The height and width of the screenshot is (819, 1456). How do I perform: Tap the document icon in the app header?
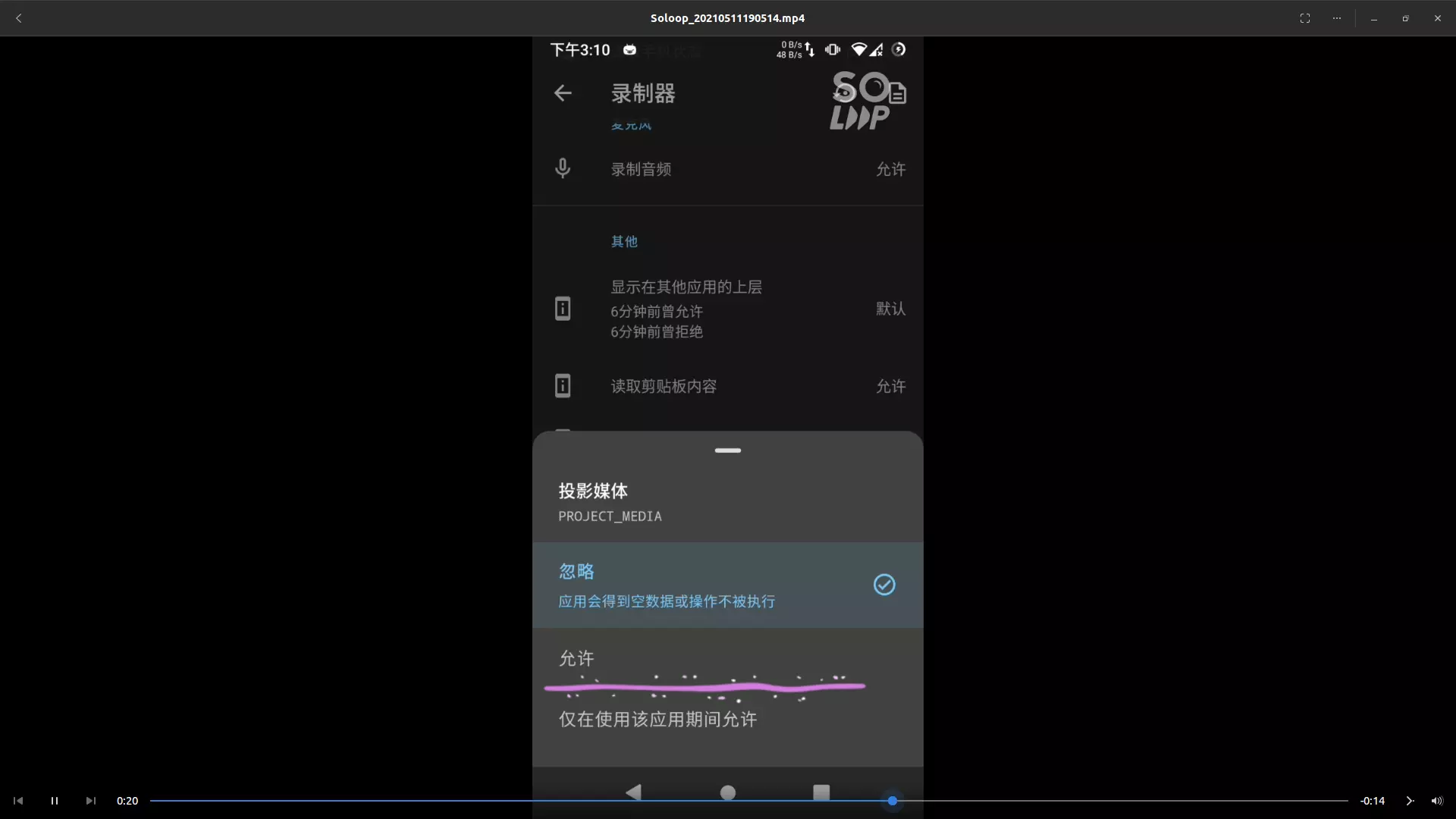(898, 93)
